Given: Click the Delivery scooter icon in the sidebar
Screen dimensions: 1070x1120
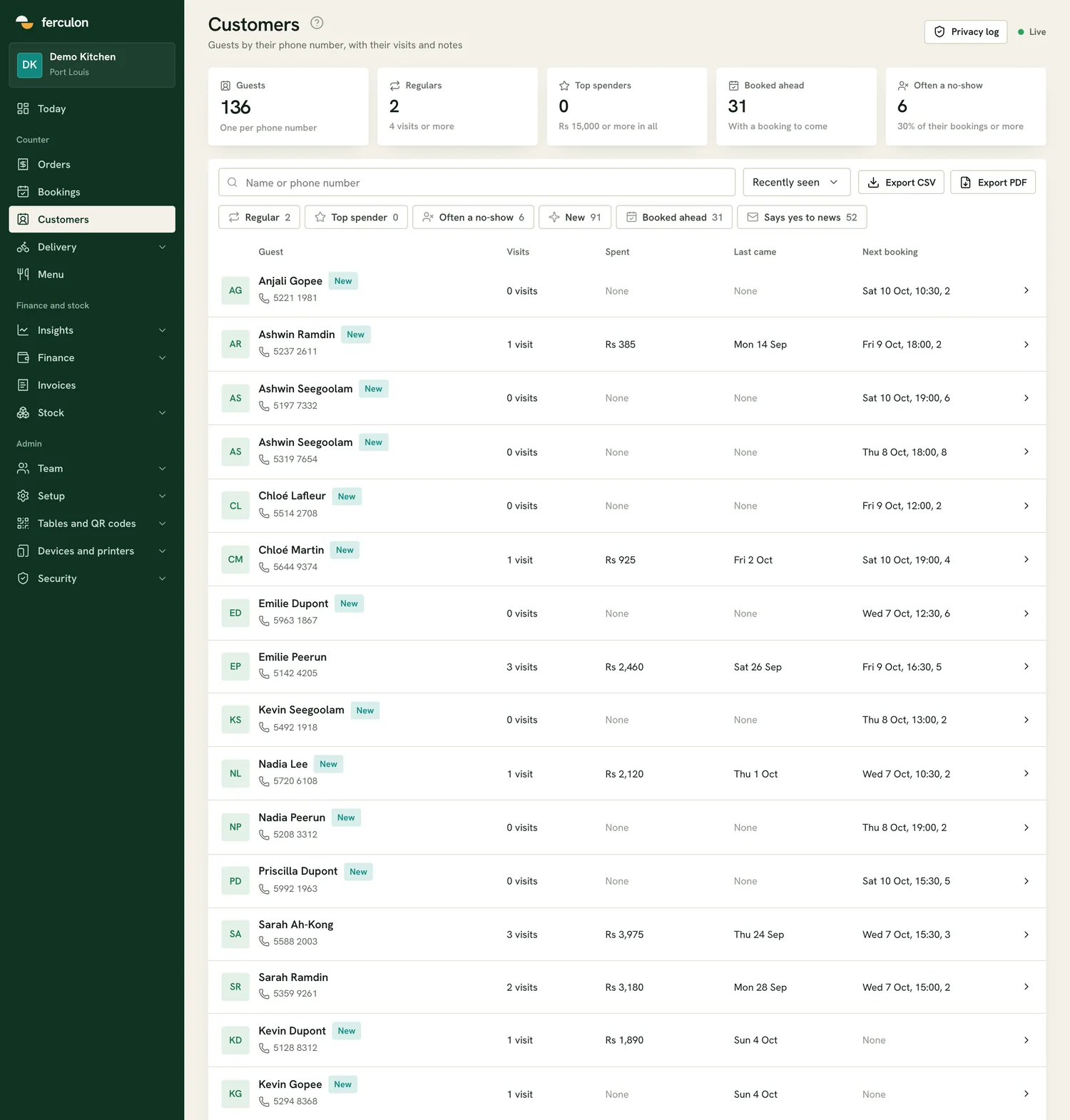Looking at the screenshot, I should [23, 247].
